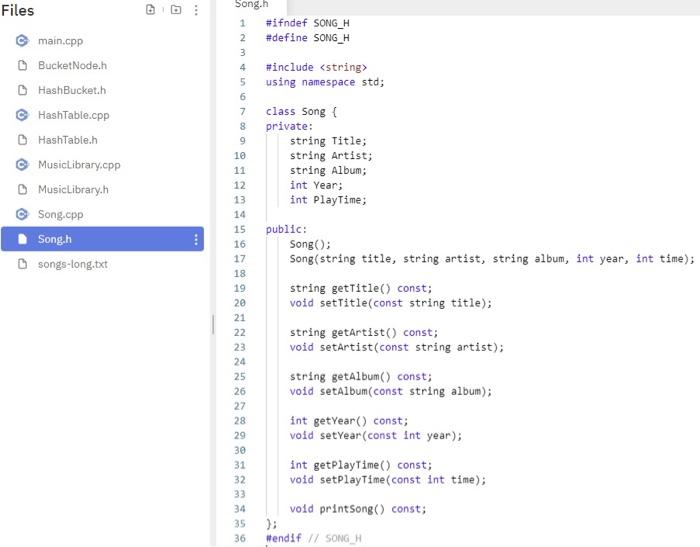The width and height of the screenshot is (700, 547).
Task: Click 'string getAlbum() const;' declaration
Action: pyautogui.click(x=361, y=376)
